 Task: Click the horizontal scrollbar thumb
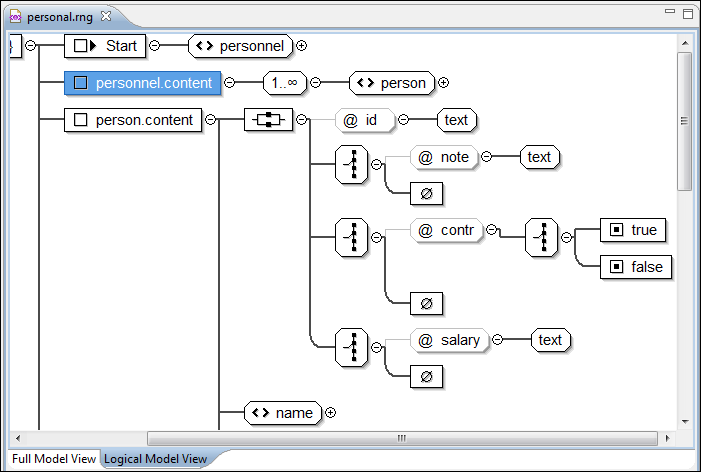tap(401, 438)
